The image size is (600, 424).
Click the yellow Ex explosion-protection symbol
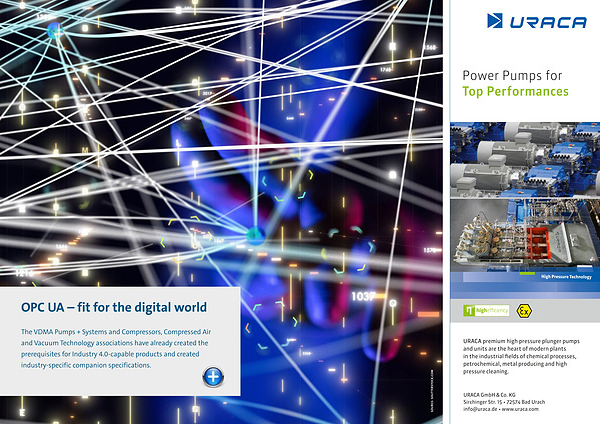[524, 311]
